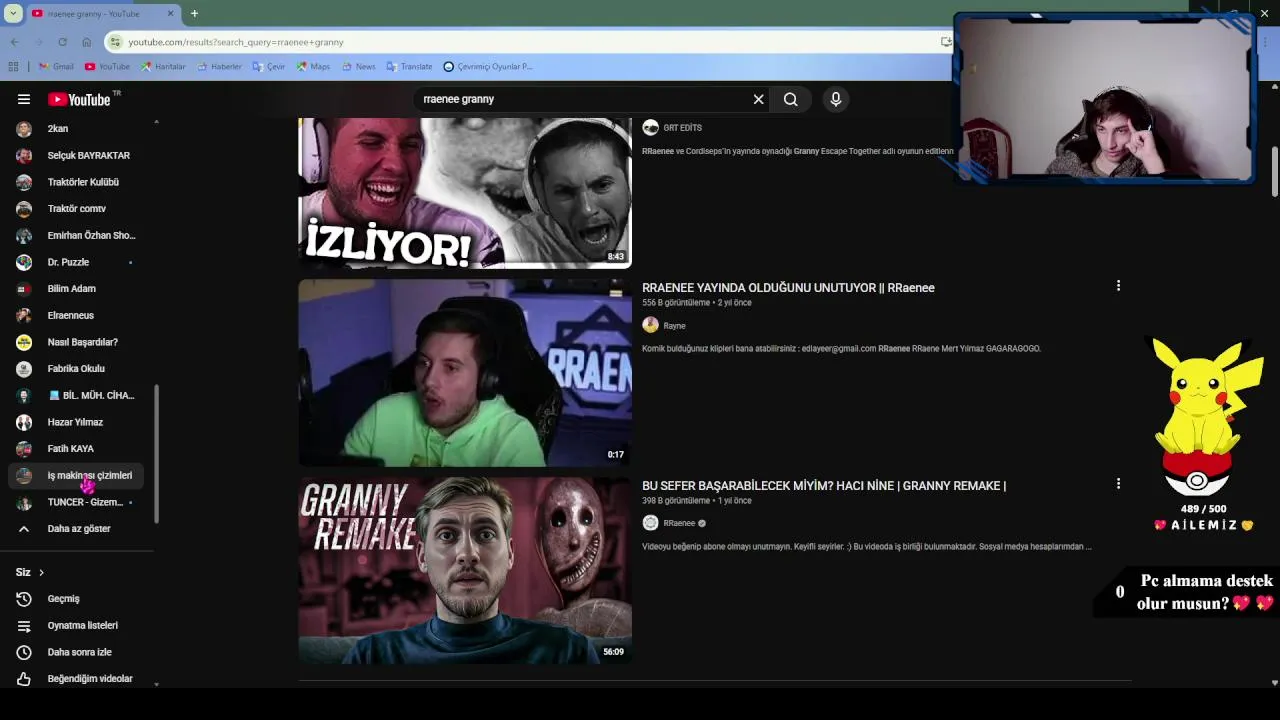Open Haritalar bookmark

163,67
